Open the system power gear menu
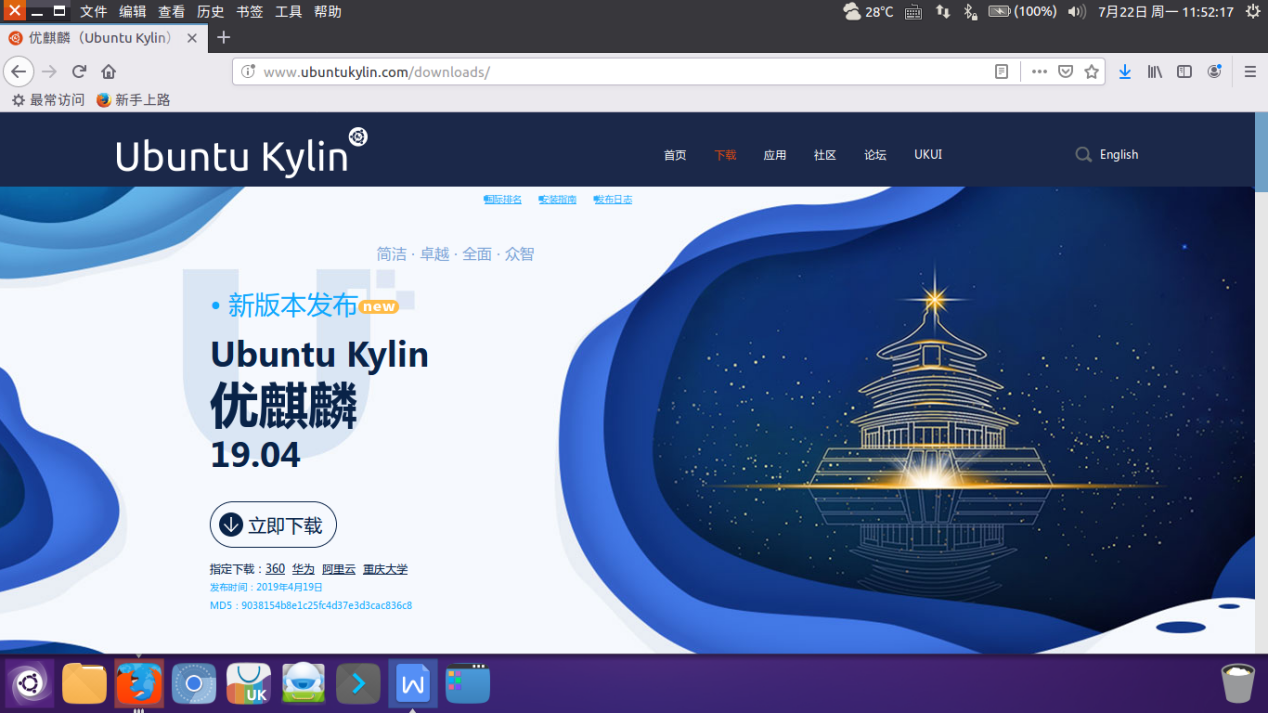1268x713 pixels. point(1253,12)
